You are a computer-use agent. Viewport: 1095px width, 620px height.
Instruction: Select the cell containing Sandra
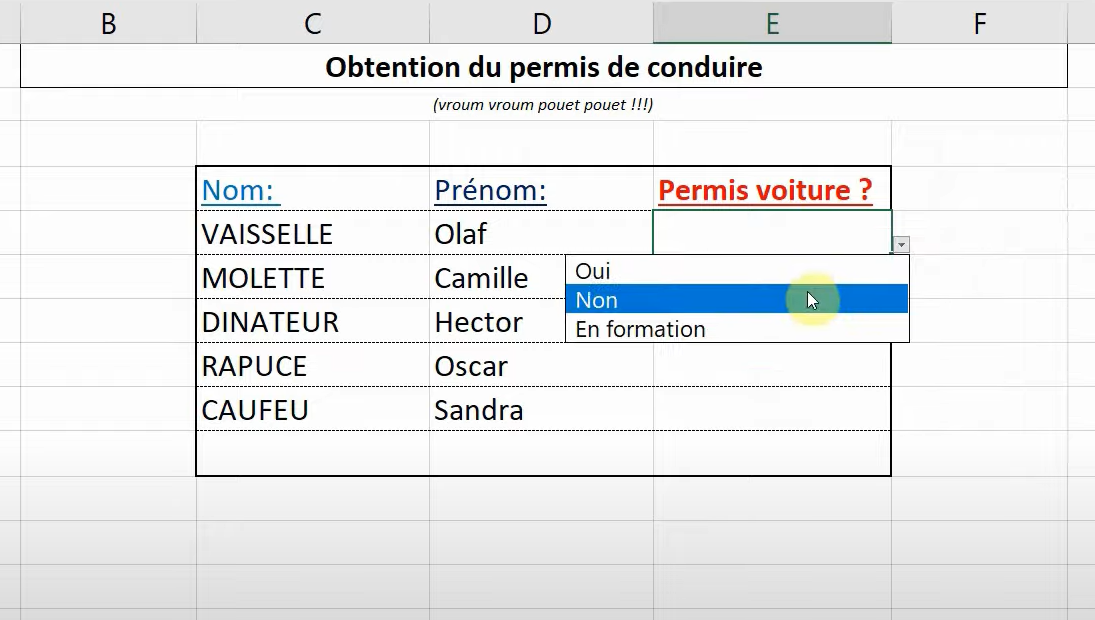[478, 410]
